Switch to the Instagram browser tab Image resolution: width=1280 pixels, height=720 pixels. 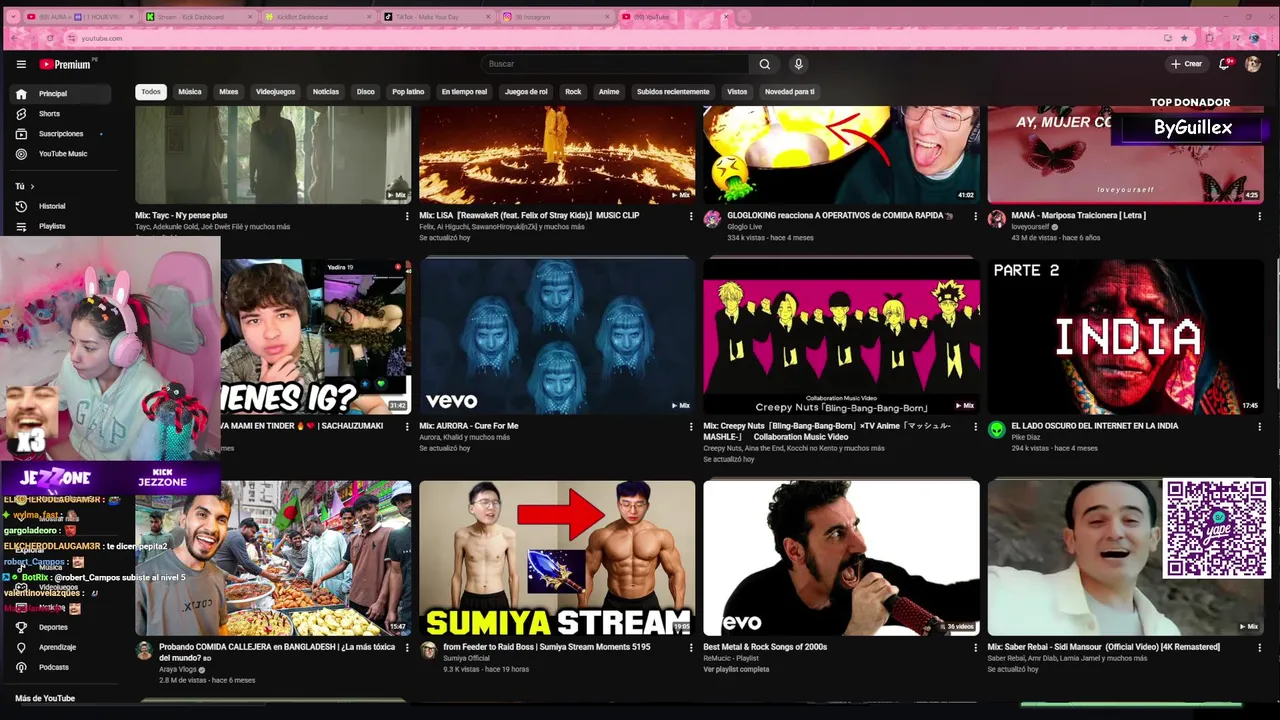pos(555,17)
